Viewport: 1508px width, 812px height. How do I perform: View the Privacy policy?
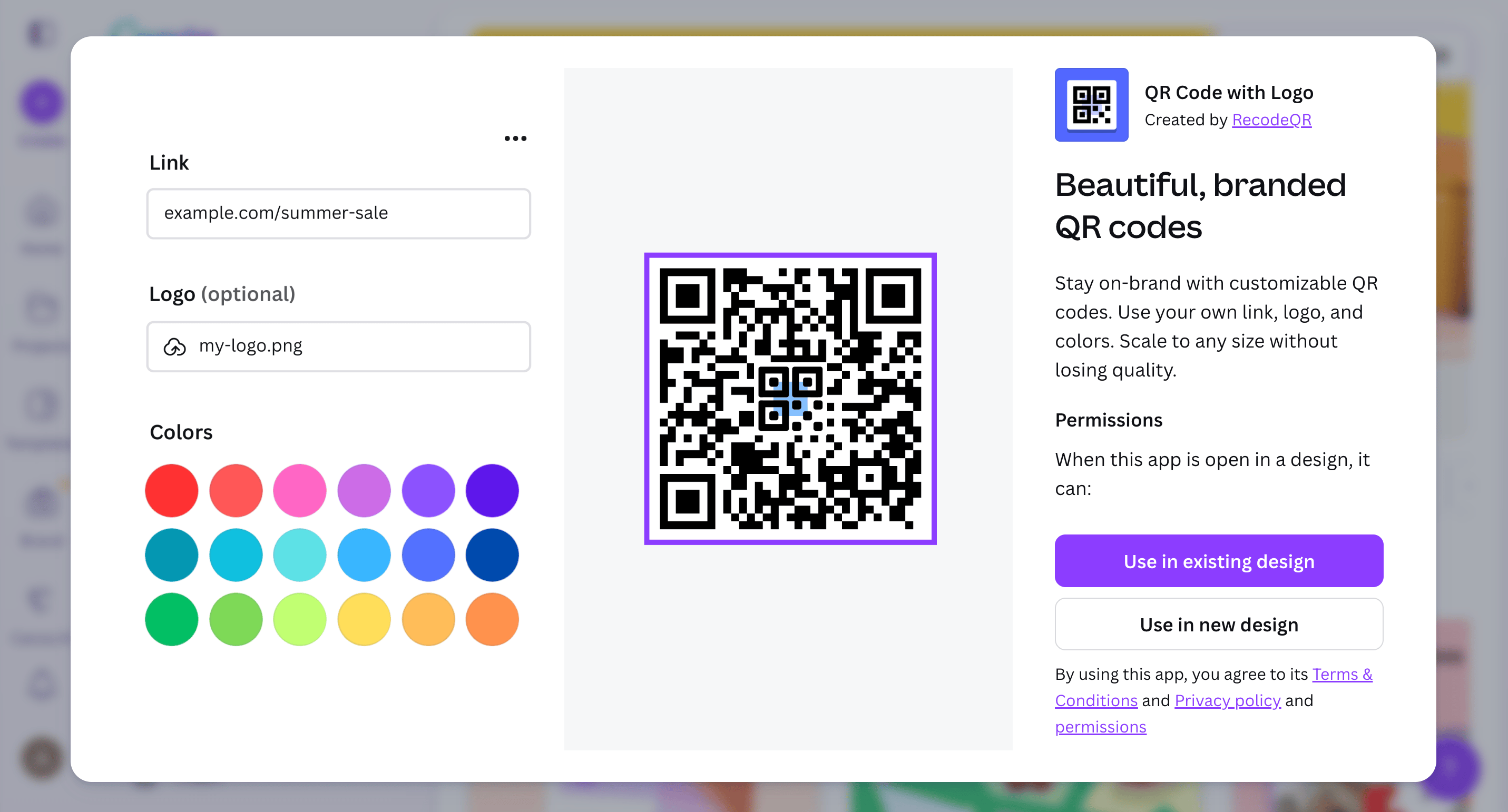pyautogui.click(x=1227, y=700)
